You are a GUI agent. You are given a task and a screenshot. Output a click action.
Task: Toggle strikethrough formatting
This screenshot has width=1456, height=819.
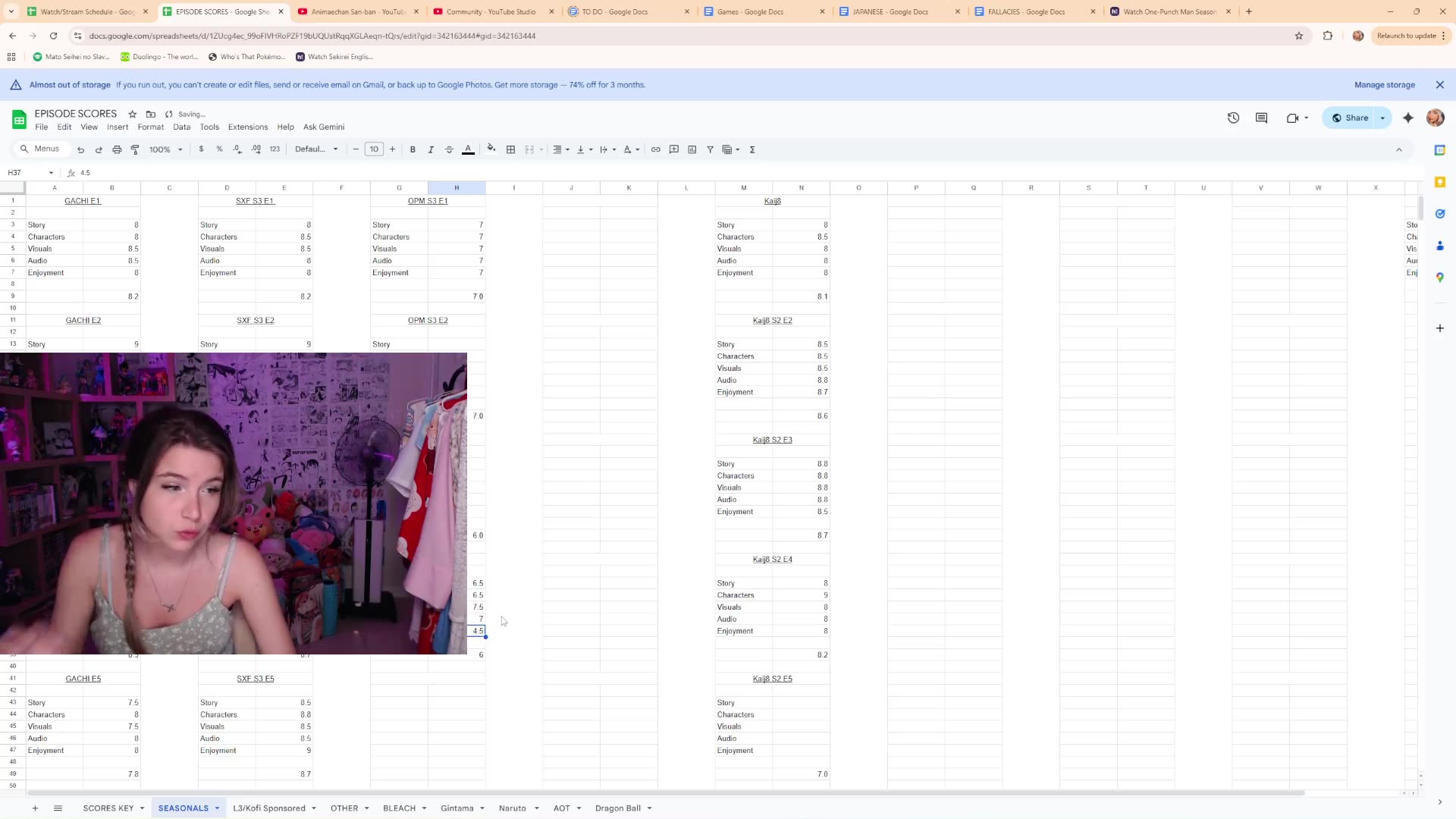pyautogui.click(x=449, y=149)
